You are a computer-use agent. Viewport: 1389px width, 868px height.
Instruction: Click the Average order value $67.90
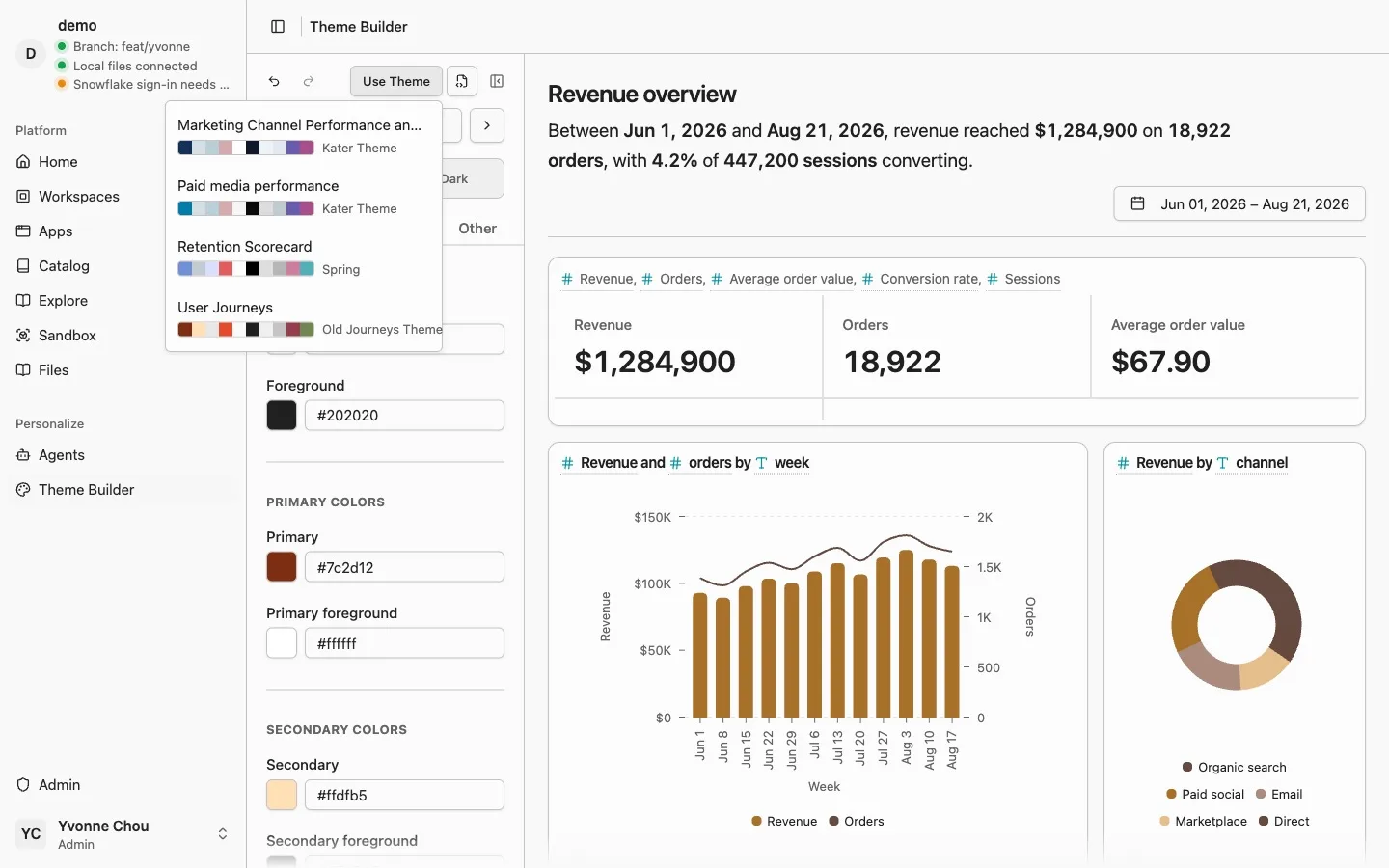click(x=1160, y=362)
